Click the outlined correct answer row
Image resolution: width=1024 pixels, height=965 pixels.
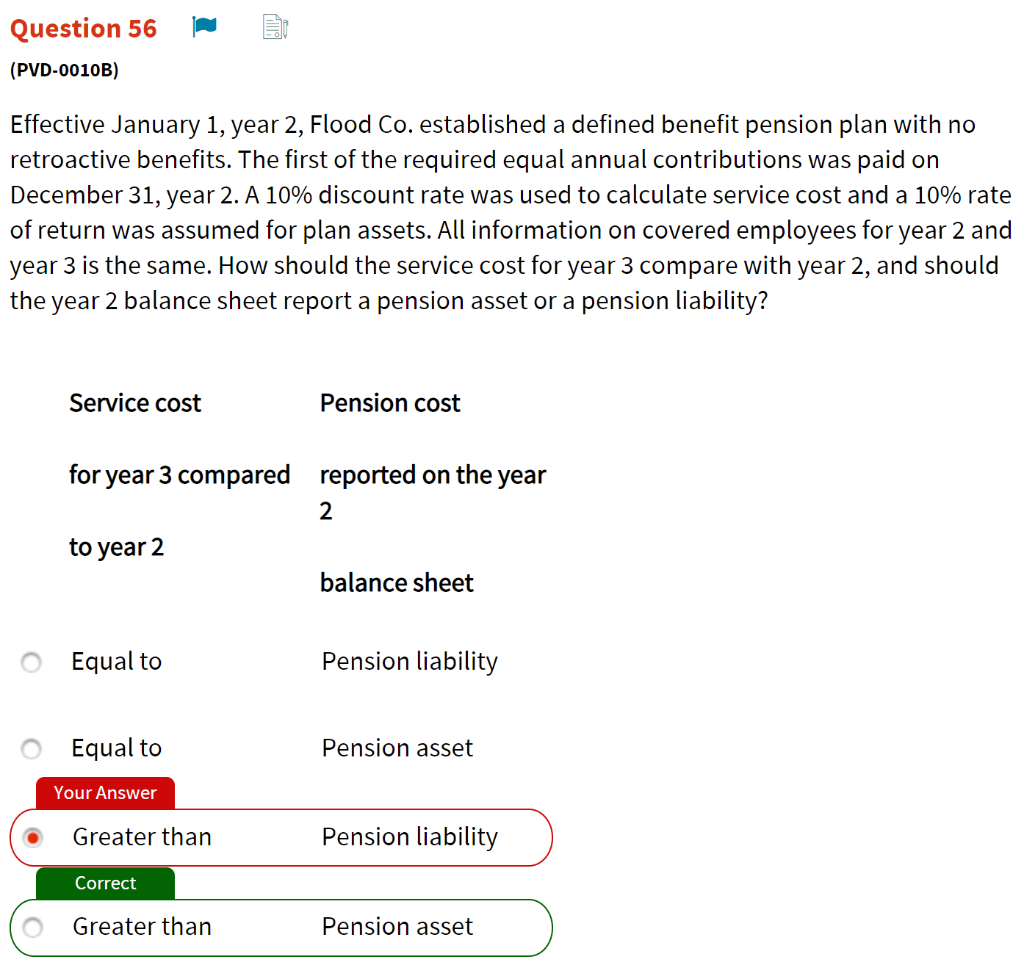point(280,927)
